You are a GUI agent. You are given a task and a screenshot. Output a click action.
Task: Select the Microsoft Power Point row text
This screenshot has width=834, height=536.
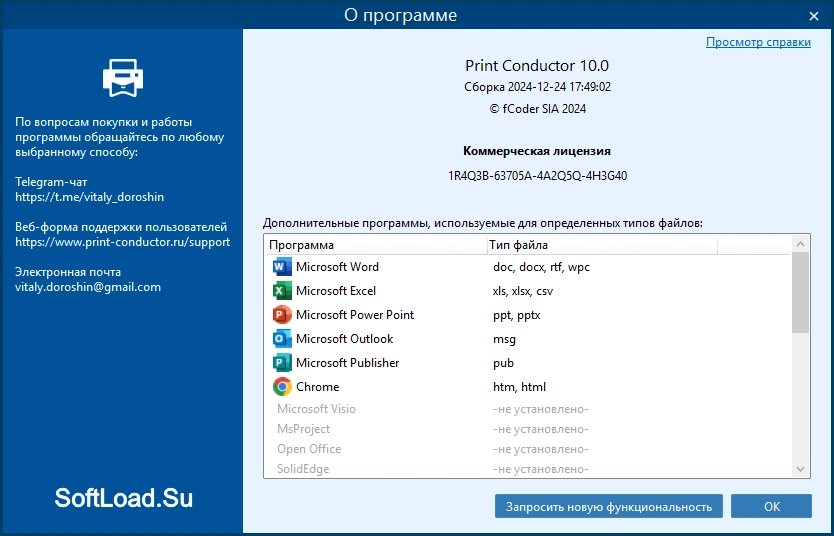pos(355,315)
